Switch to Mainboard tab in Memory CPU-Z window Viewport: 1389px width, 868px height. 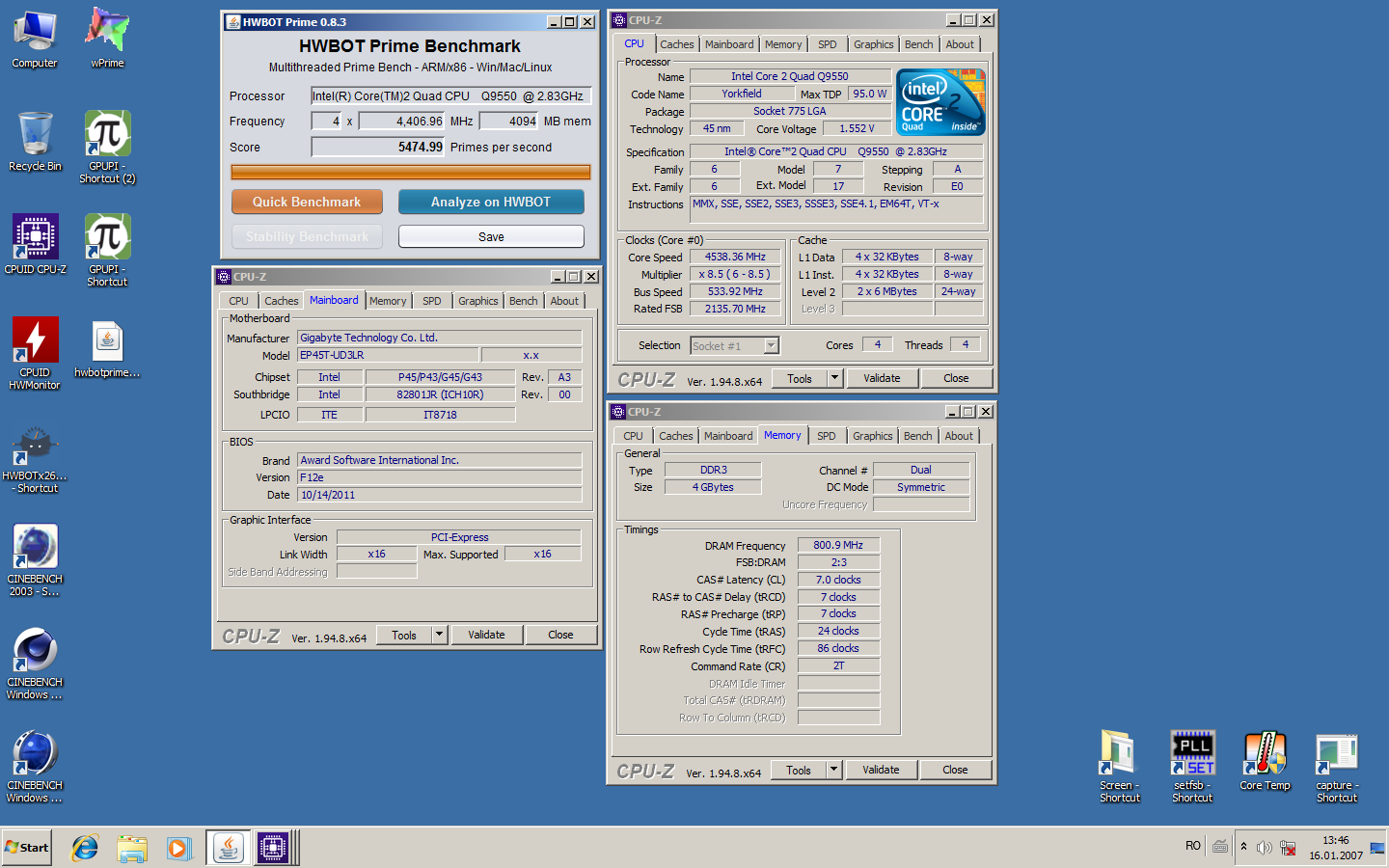coord(728,436)
